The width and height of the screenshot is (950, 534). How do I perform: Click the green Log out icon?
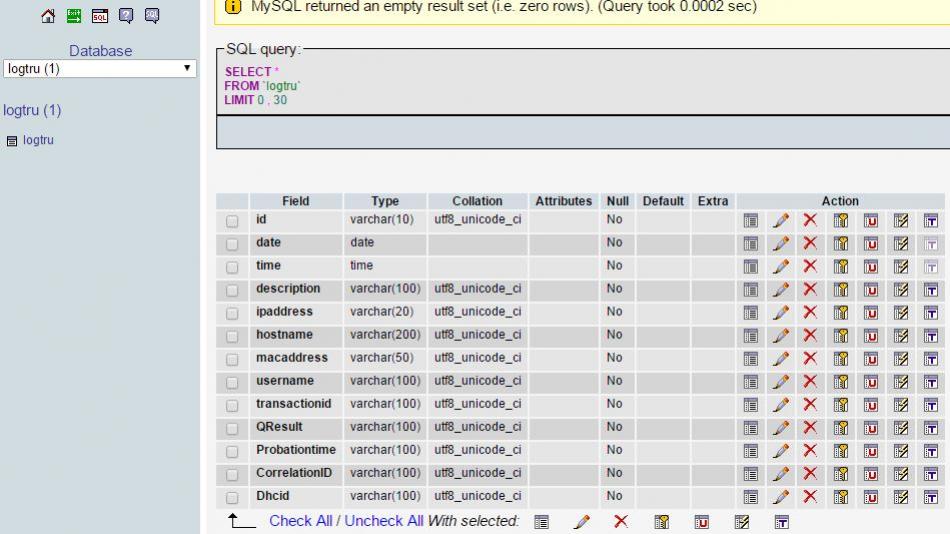click(74, 16)
